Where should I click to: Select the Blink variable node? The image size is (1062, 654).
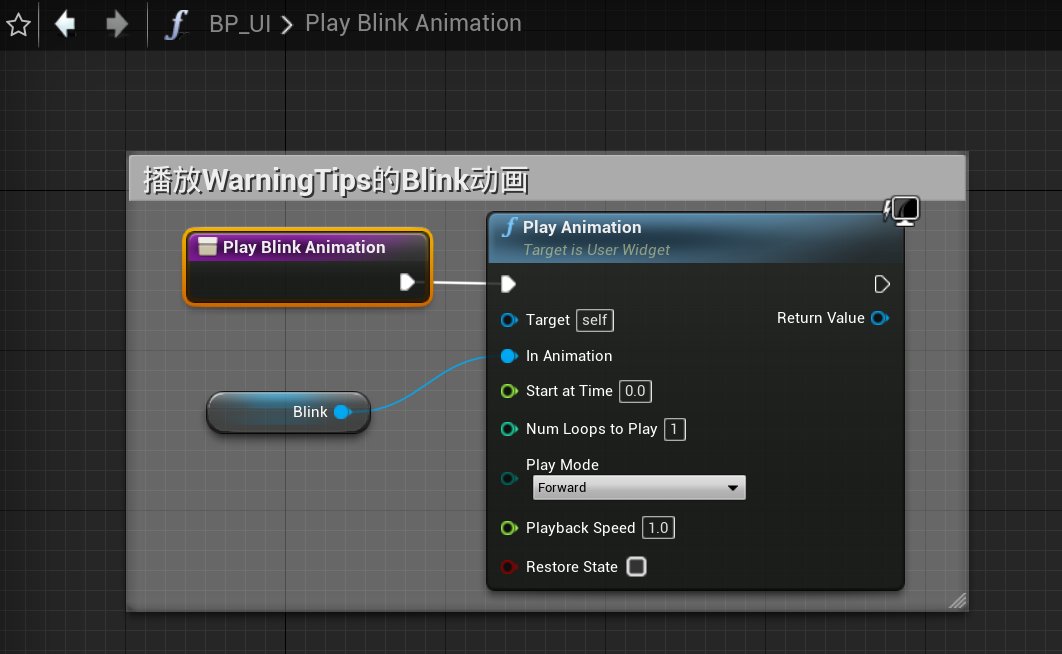click(x=289, y=412)
